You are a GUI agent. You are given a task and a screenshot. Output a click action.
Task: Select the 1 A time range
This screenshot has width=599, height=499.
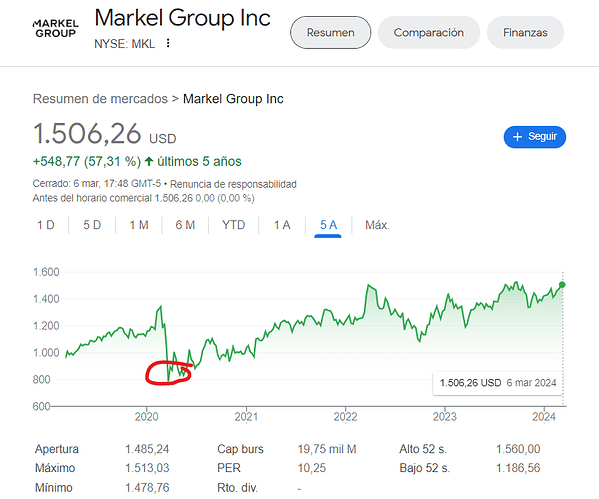pyautogui.click(x=282, y=225)
